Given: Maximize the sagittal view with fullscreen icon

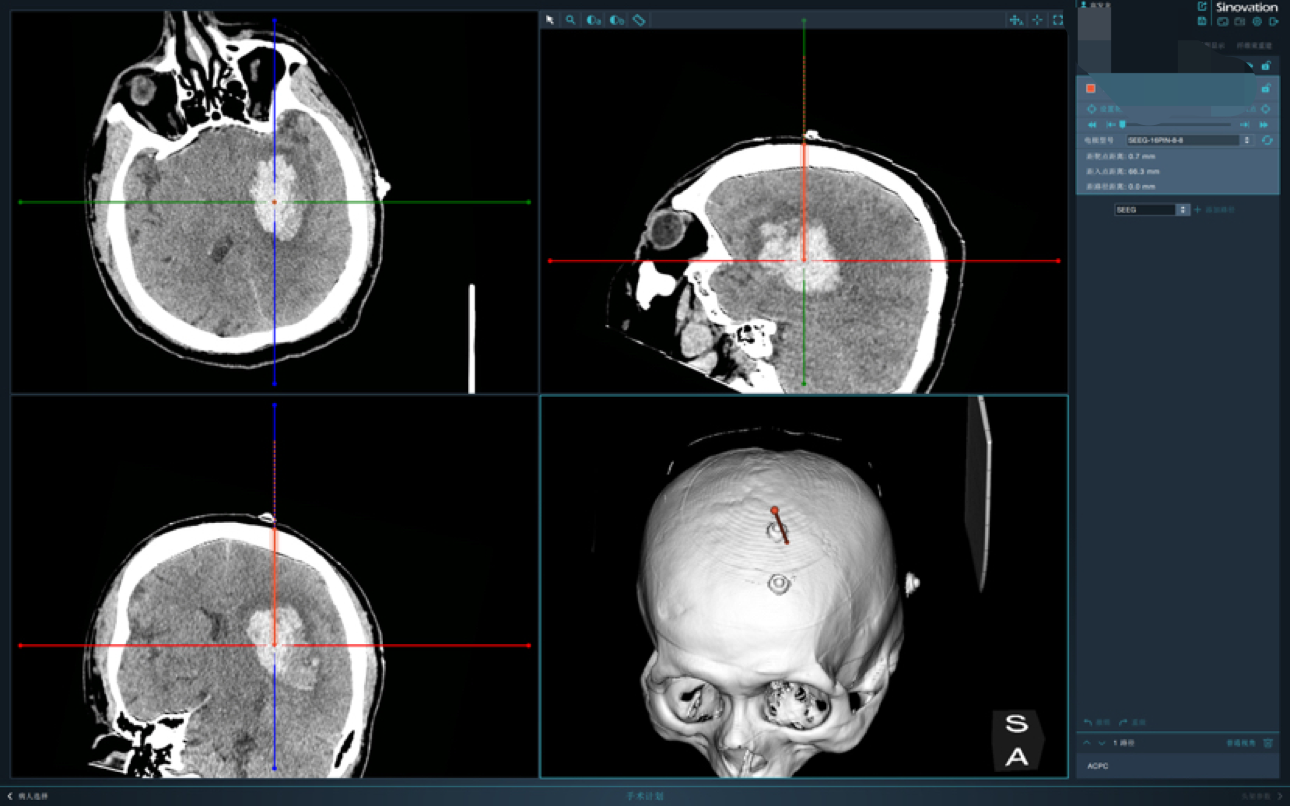Looking at the screenshot, I should 1057,20.
